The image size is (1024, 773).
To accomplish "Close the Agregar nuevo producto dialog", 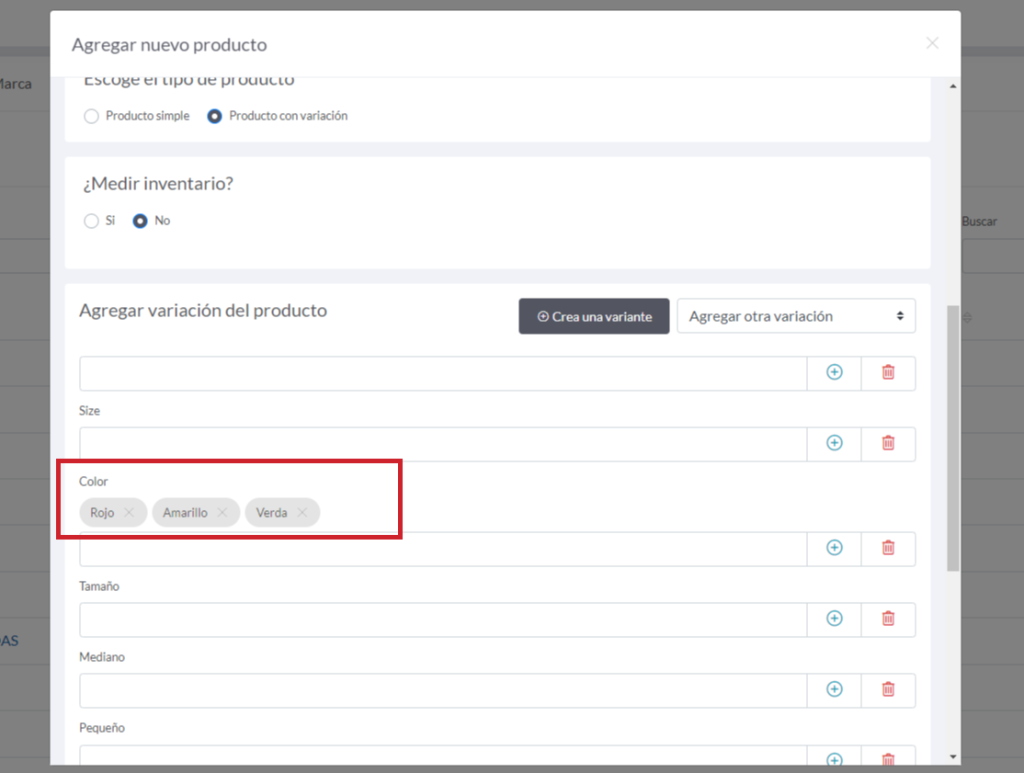I will coord(932,43).
